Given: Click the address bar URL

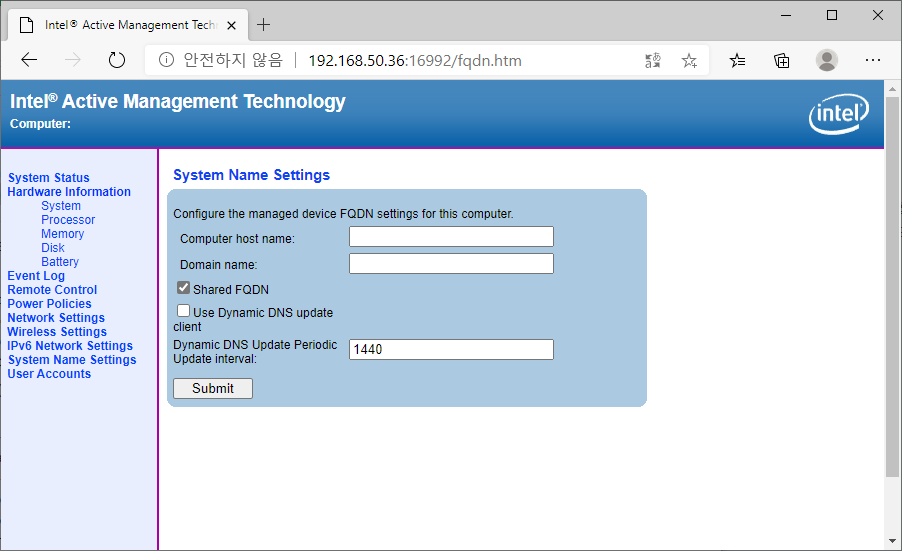Looking at the screenshot, I should 415,60.
